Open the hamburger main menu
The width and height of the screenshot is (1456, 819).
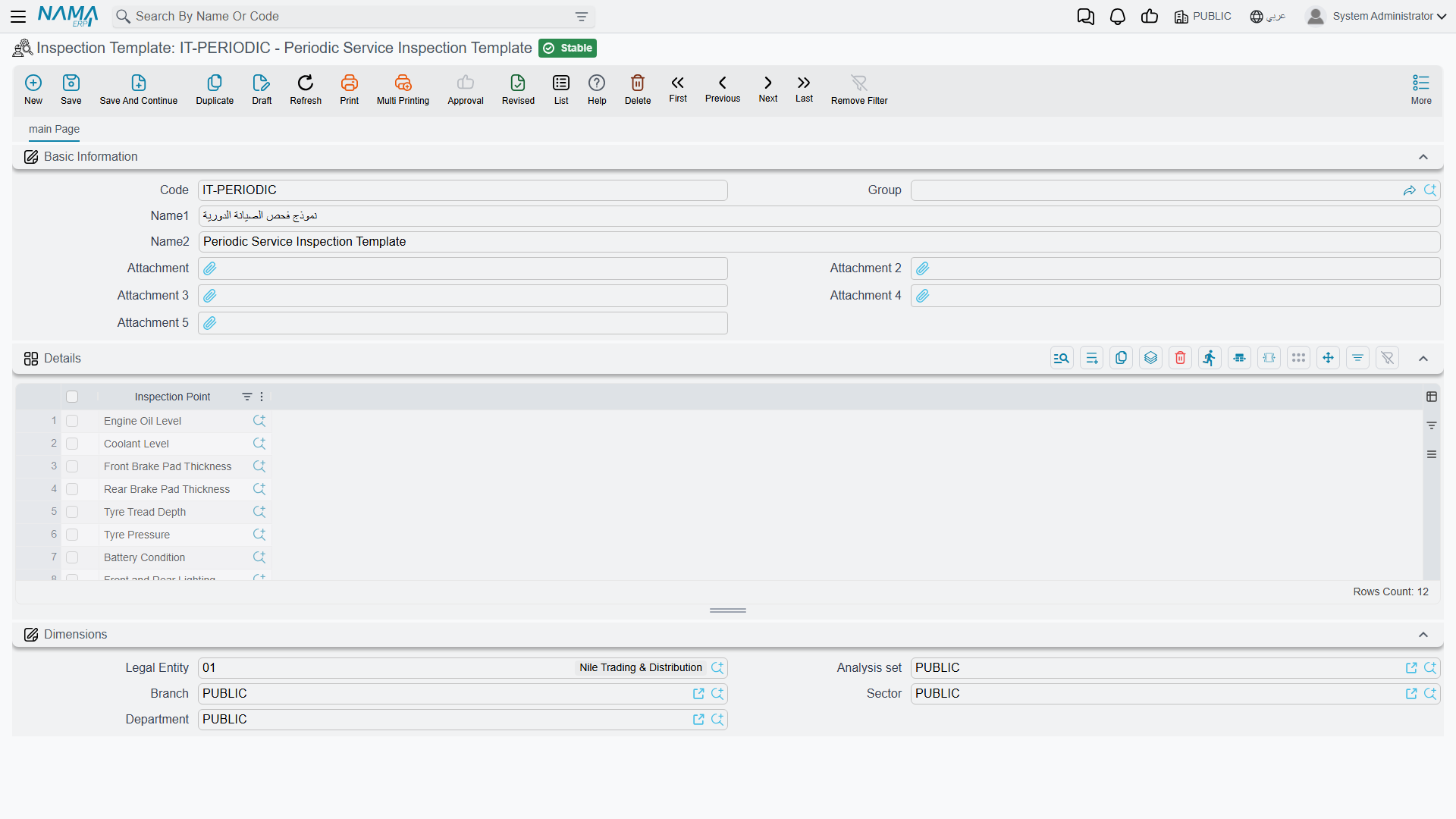point(18,17)
